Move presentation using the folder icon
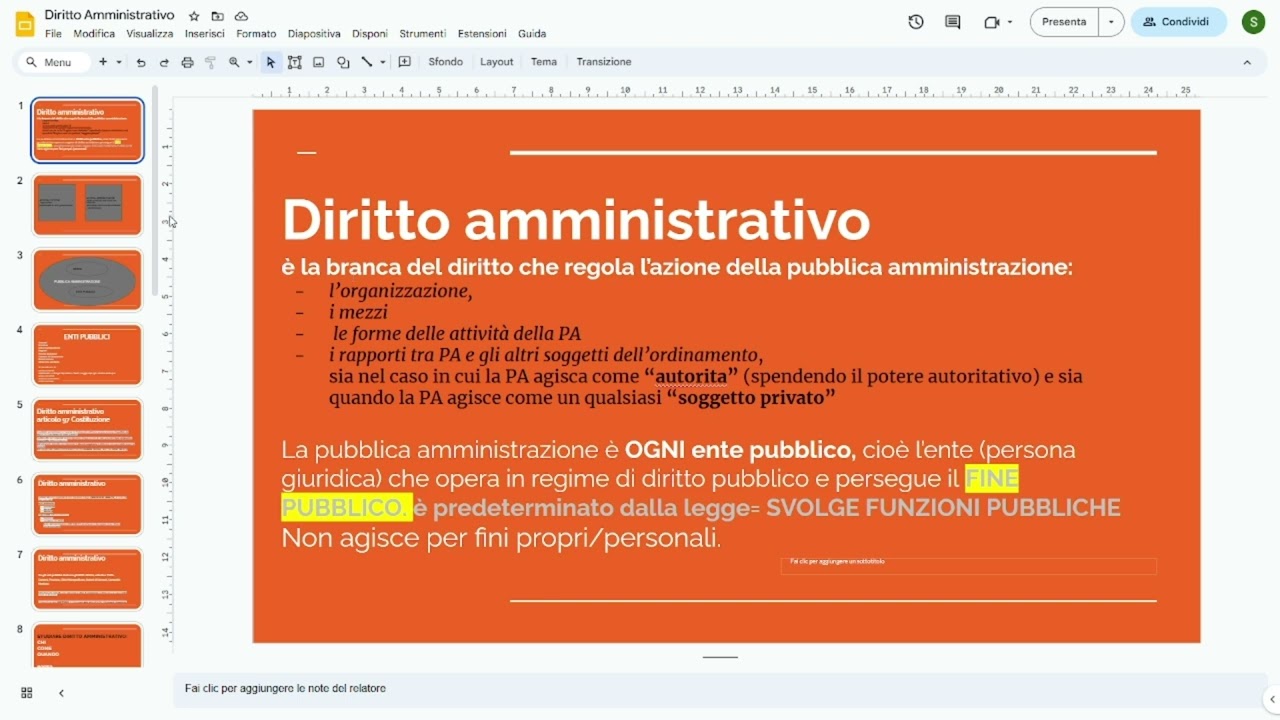 (217, 16)
